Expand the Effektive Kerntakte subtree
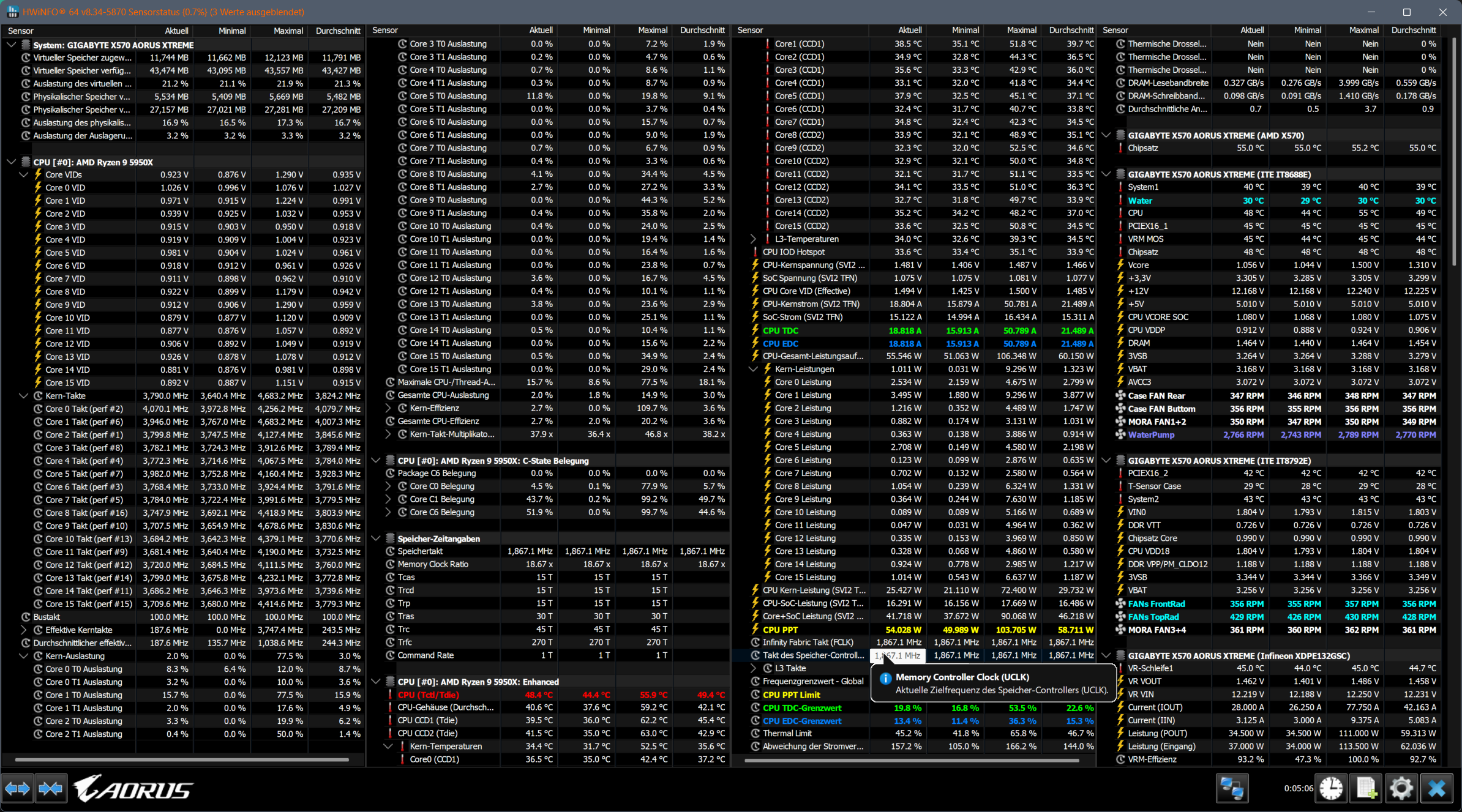The image size is (1462, 812). coord(23,630)
